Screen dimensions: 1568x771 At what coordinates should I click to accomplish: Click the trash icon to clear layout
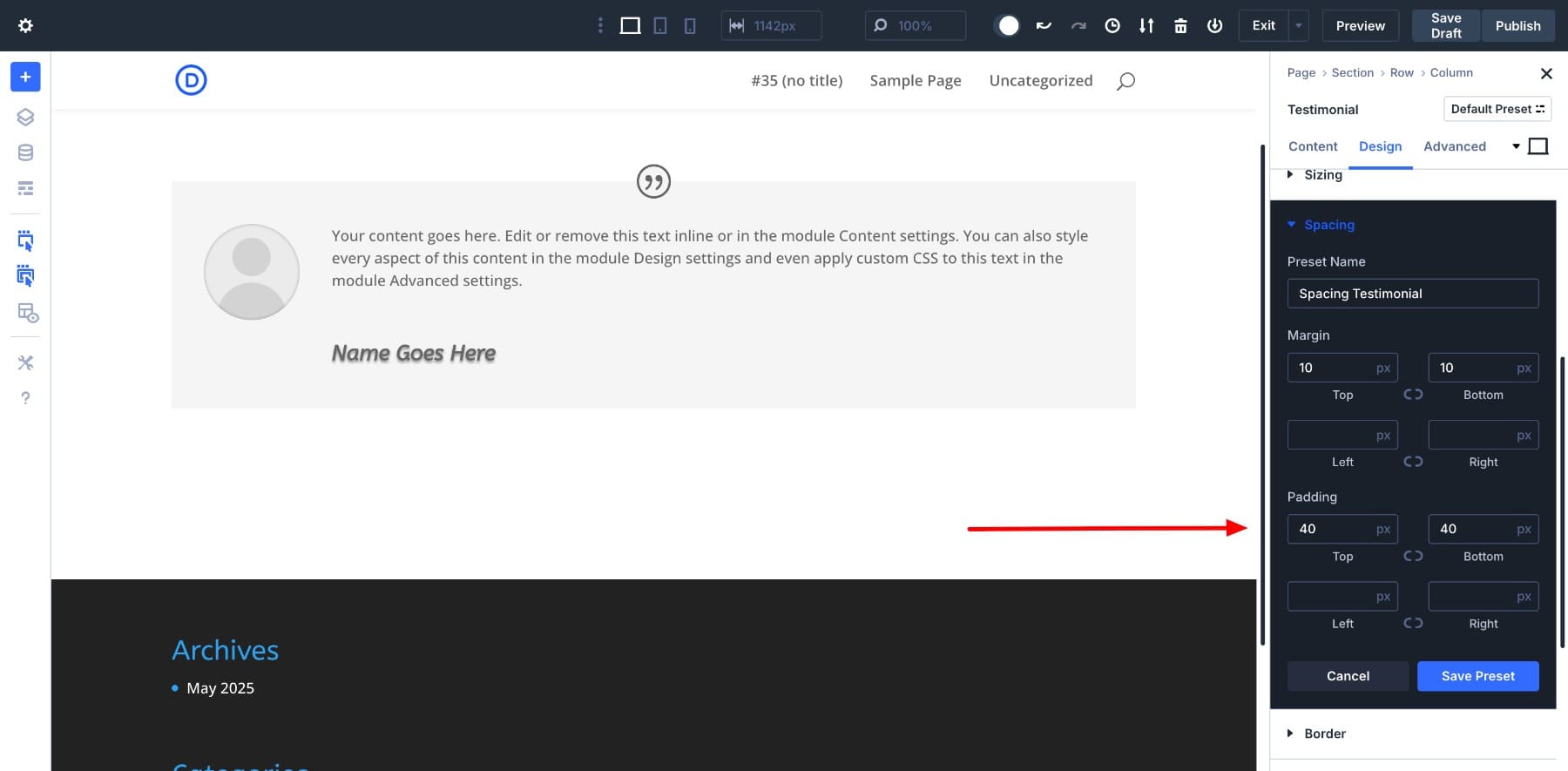click(x=1180, y=26)
